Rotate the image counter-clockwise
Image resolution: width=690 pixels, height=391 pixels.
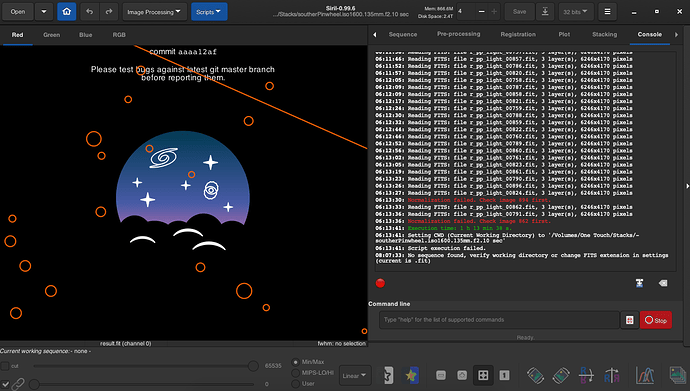pos(536,375)
